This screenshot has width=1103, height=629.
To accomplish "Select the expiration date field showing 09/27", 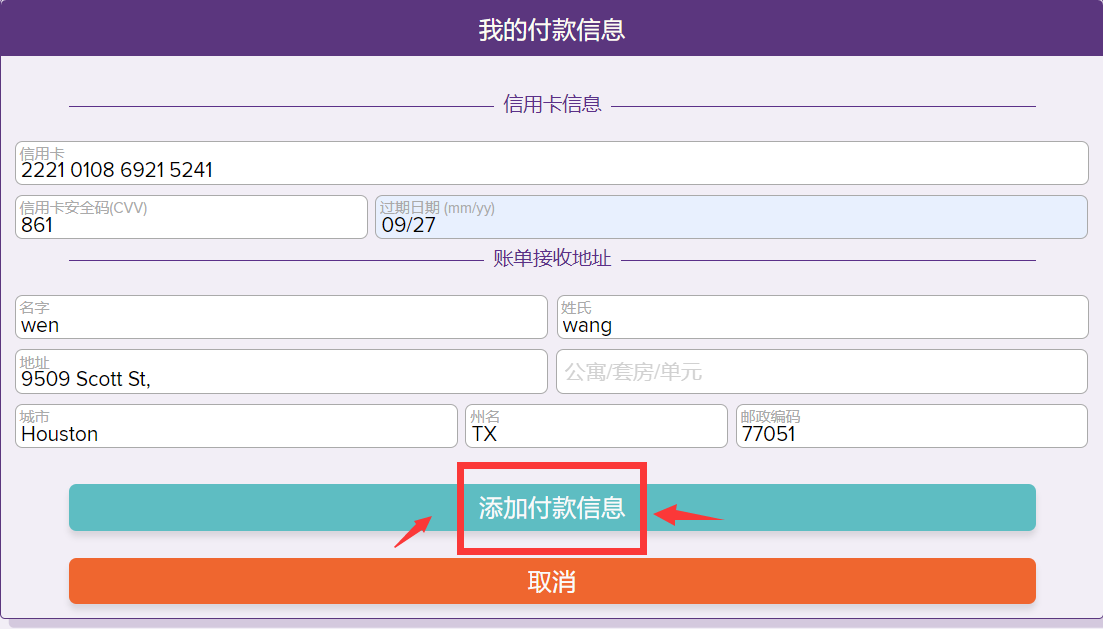I will point(730,218).
